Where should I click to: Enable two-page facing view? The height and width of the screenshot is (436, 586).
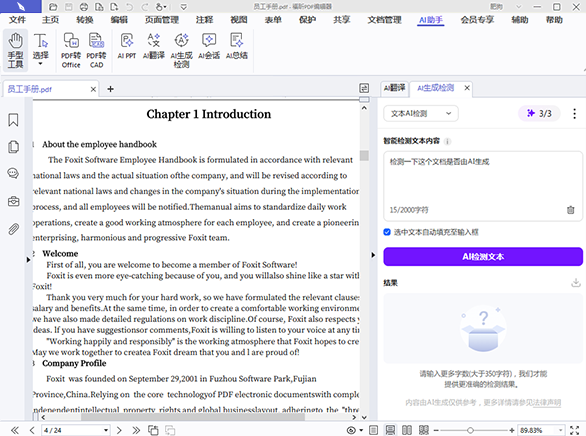point(407,430)
